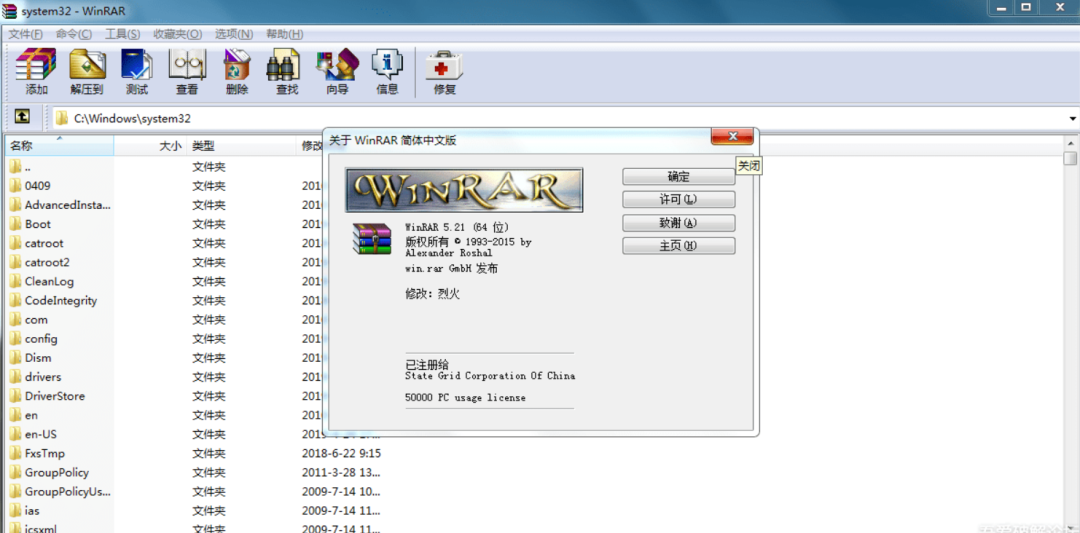Click '50000 PC usage license' text
Screen dimensions: 1080x533
pos(466,398)
